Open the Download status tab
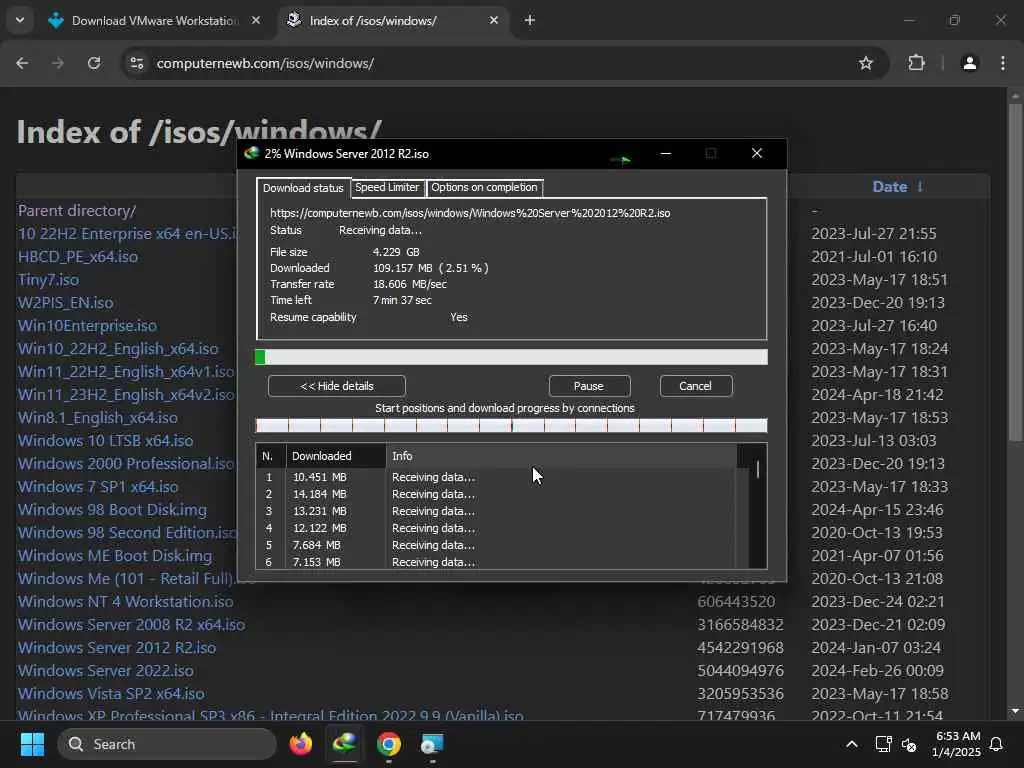 303,188
